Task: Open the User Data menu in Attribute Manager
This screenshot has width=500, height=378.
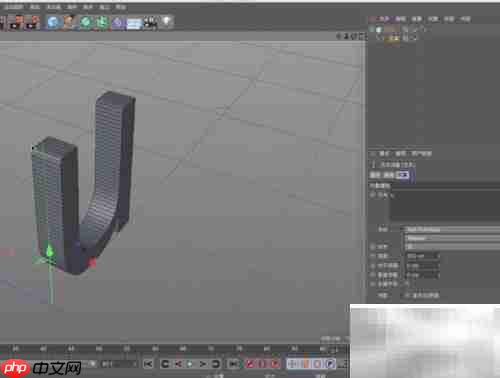Action: pos(421,153)
